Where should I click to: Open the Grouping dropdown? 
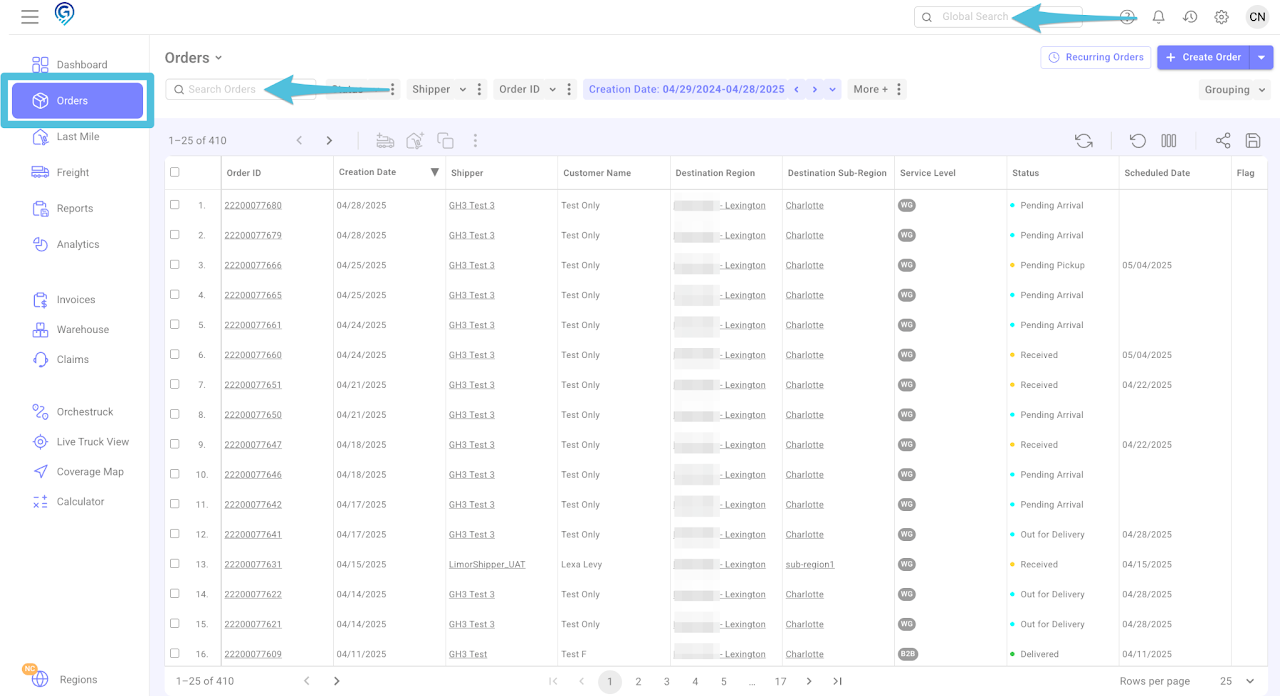1234,90
